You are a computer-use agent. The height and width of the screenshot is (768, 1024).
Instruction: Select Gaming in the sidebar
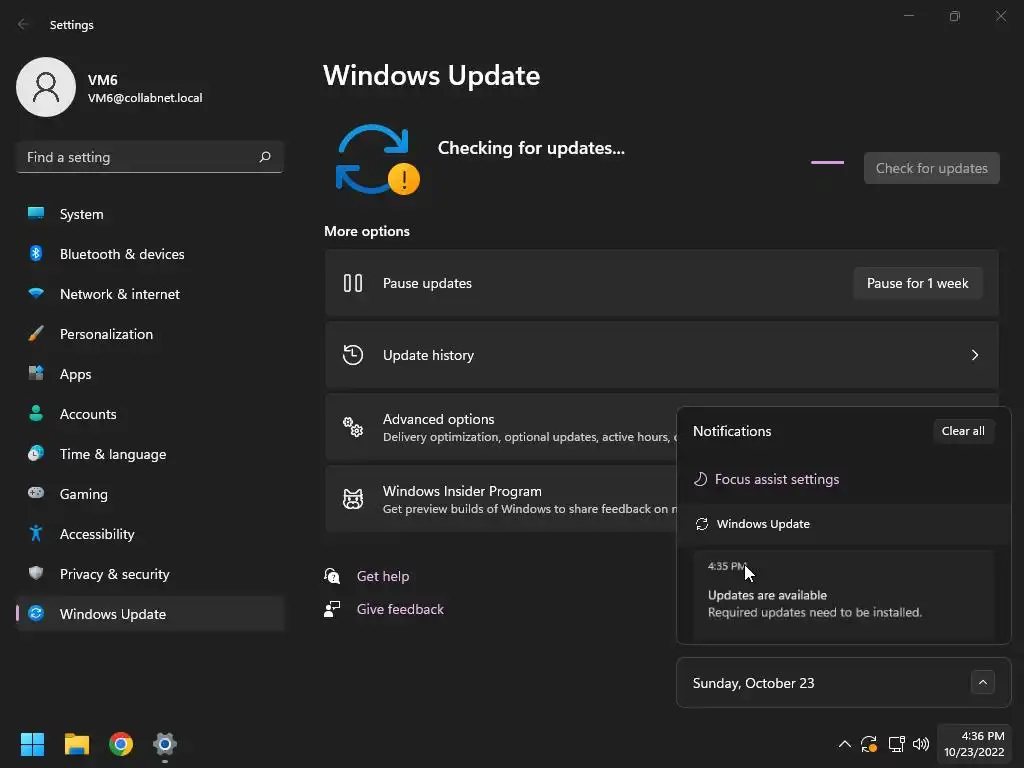click(150, 494)
